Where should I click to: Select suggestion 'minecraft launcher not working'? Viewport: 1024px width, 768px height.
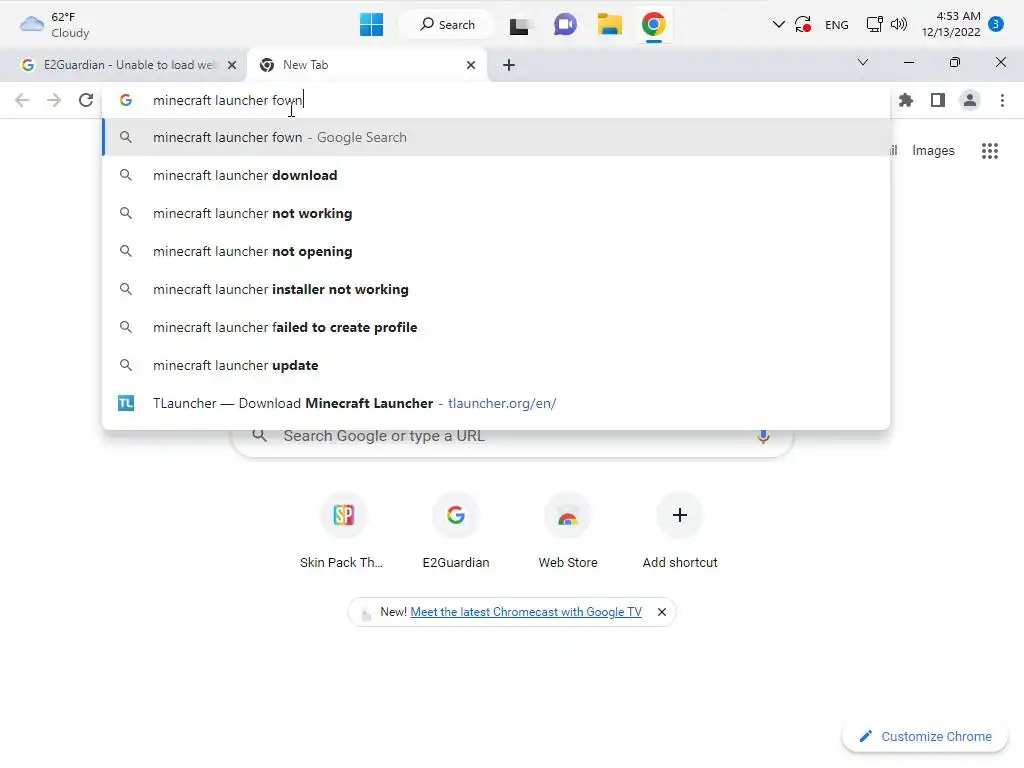pos(496,213)
